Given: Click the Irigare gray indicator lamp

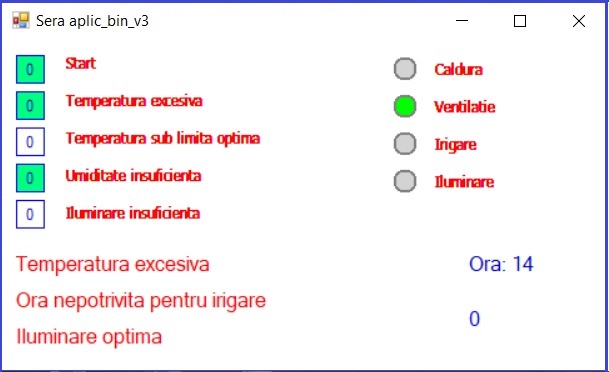Looking at the screenshot, I should pyautogui.click(x=405, y=144).
